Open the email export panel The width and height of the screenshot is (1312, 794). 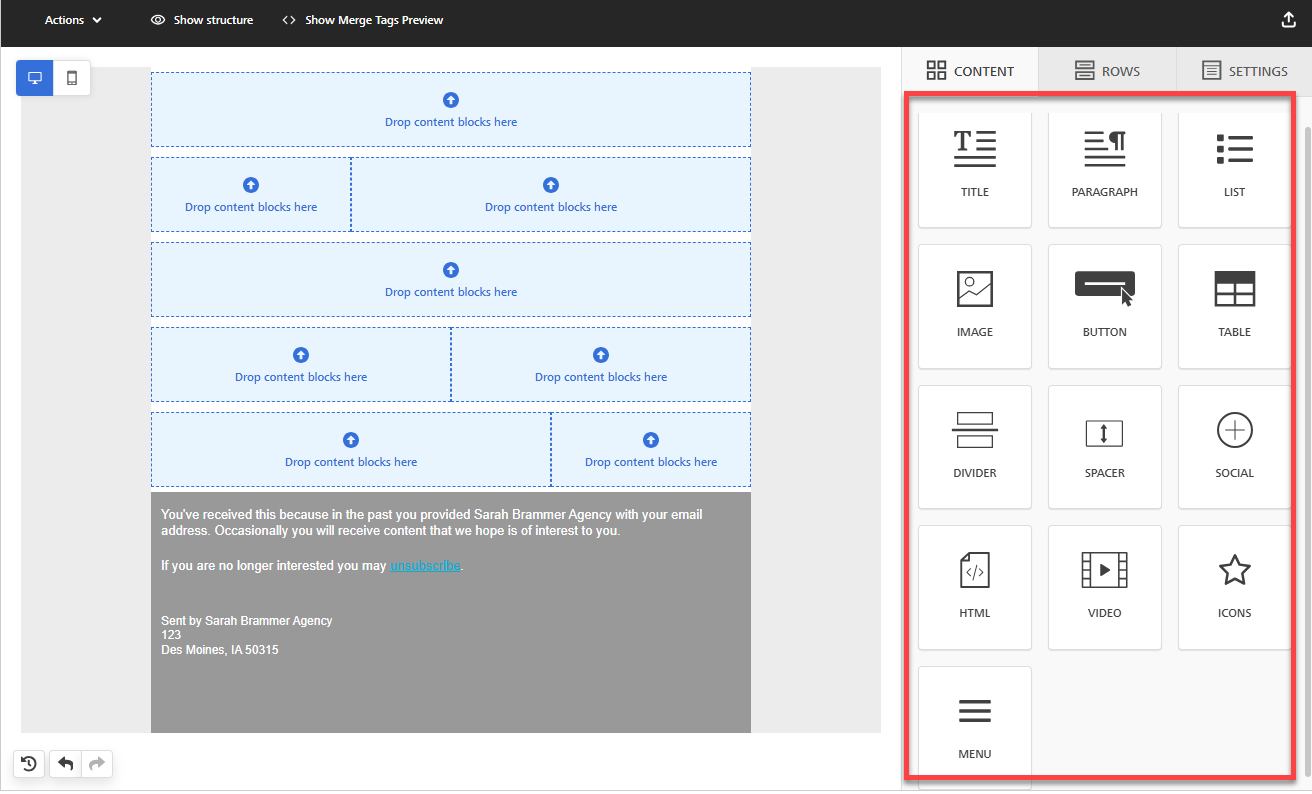coord(1288,19)
